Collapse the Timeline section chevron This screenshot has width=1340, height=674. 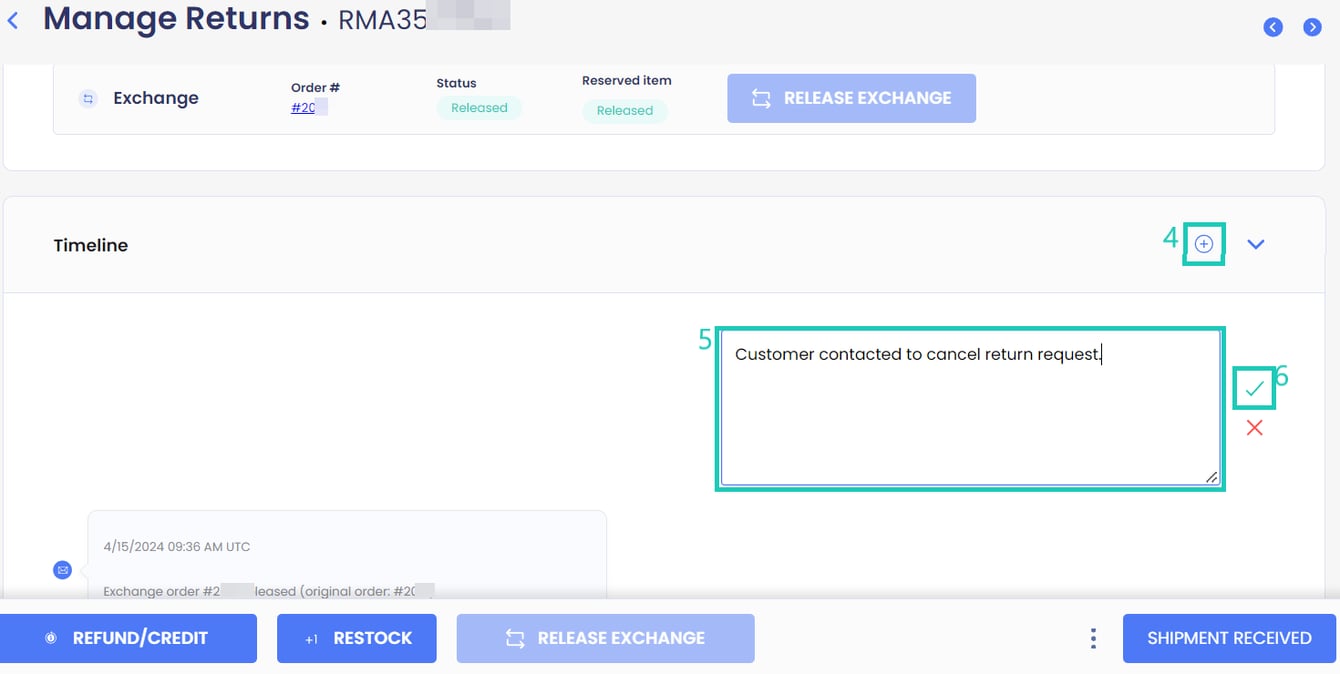point(1256,244)
